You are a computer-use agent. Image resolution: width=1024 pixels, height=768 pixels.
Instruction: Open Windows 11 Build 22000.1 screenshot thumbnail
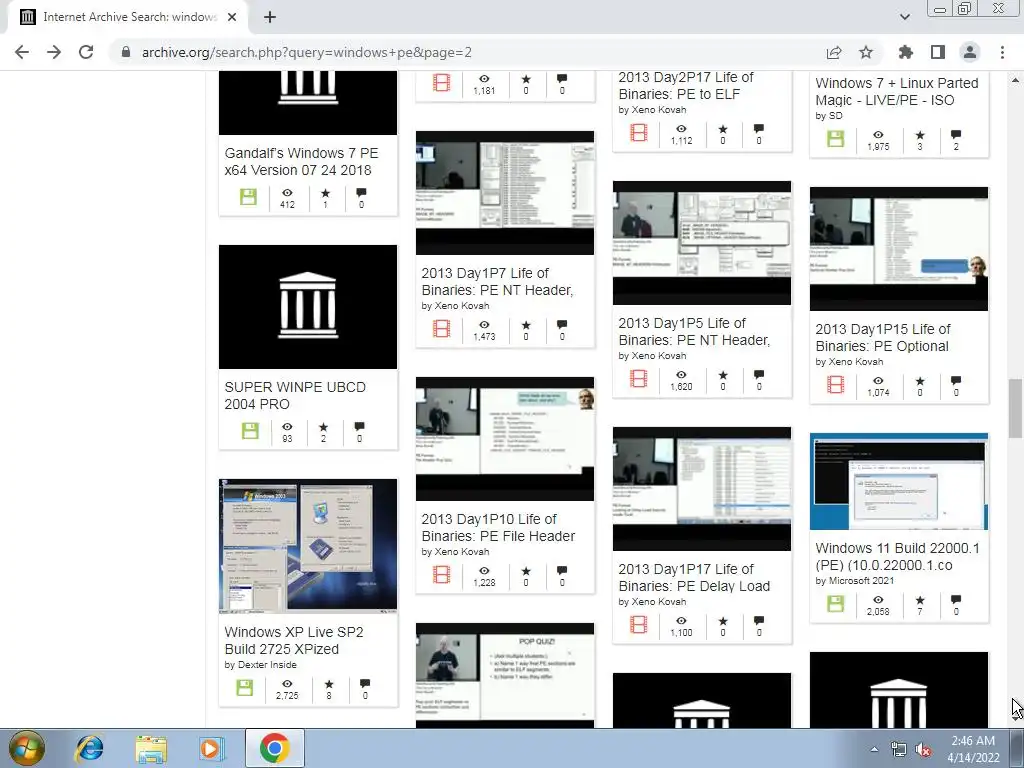pyautogui.click(x=899, y=481)
